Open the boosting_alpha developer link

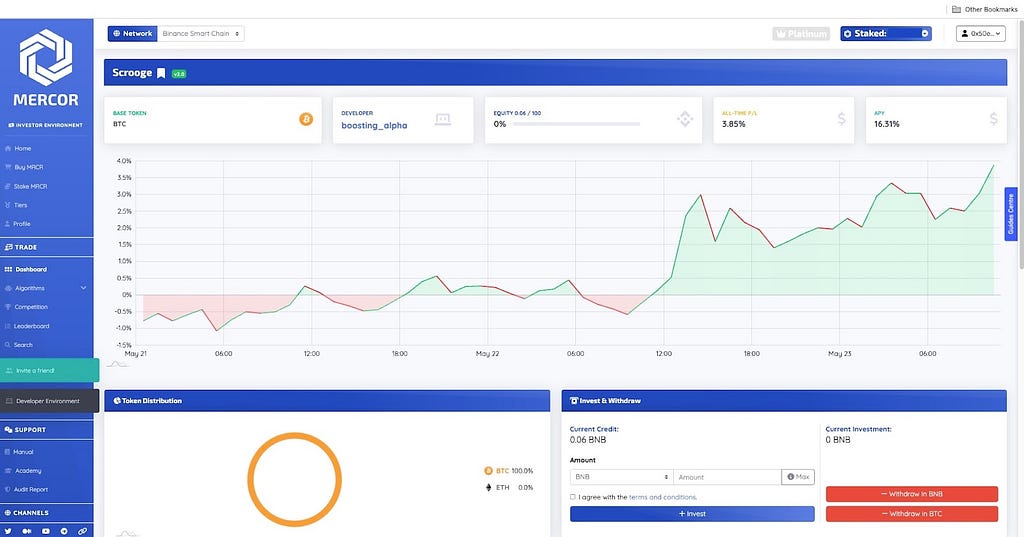tap(374, 125)
